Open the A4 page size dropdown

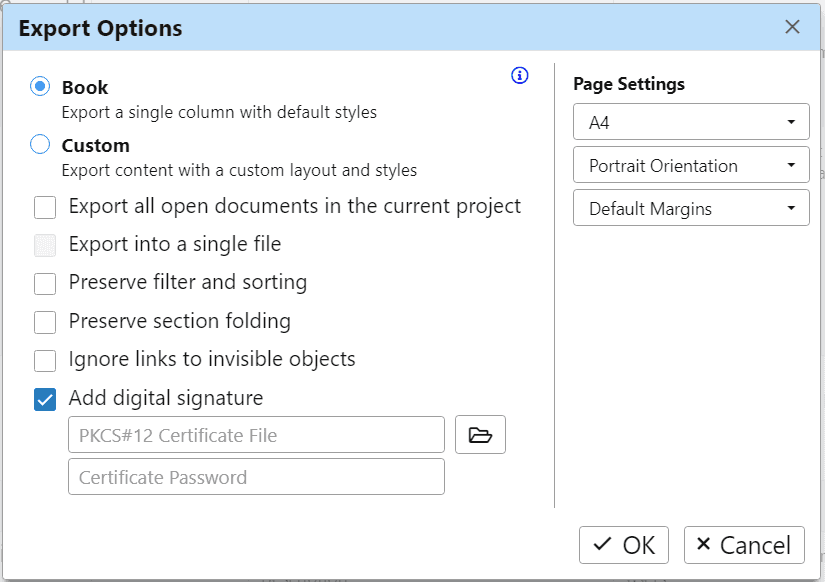pos(691,123)
